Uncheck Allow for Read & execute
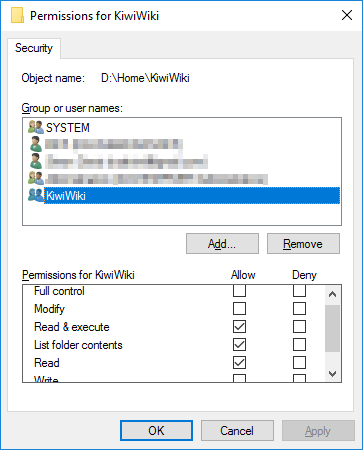 pyautogui.click(x=239, y=327)
